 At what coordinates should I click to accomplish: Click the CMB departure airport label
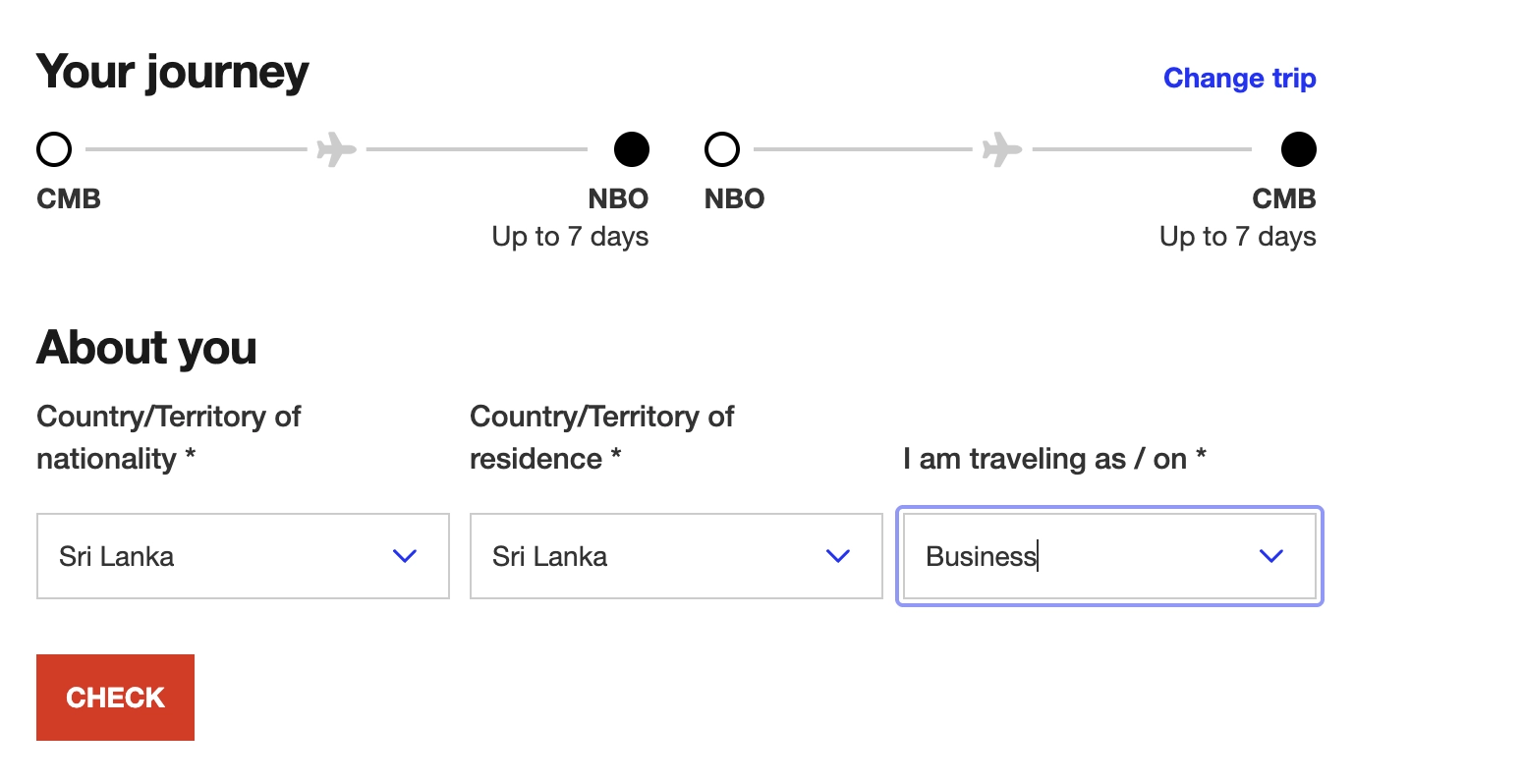pyautogui.click(x=69, y=198)
